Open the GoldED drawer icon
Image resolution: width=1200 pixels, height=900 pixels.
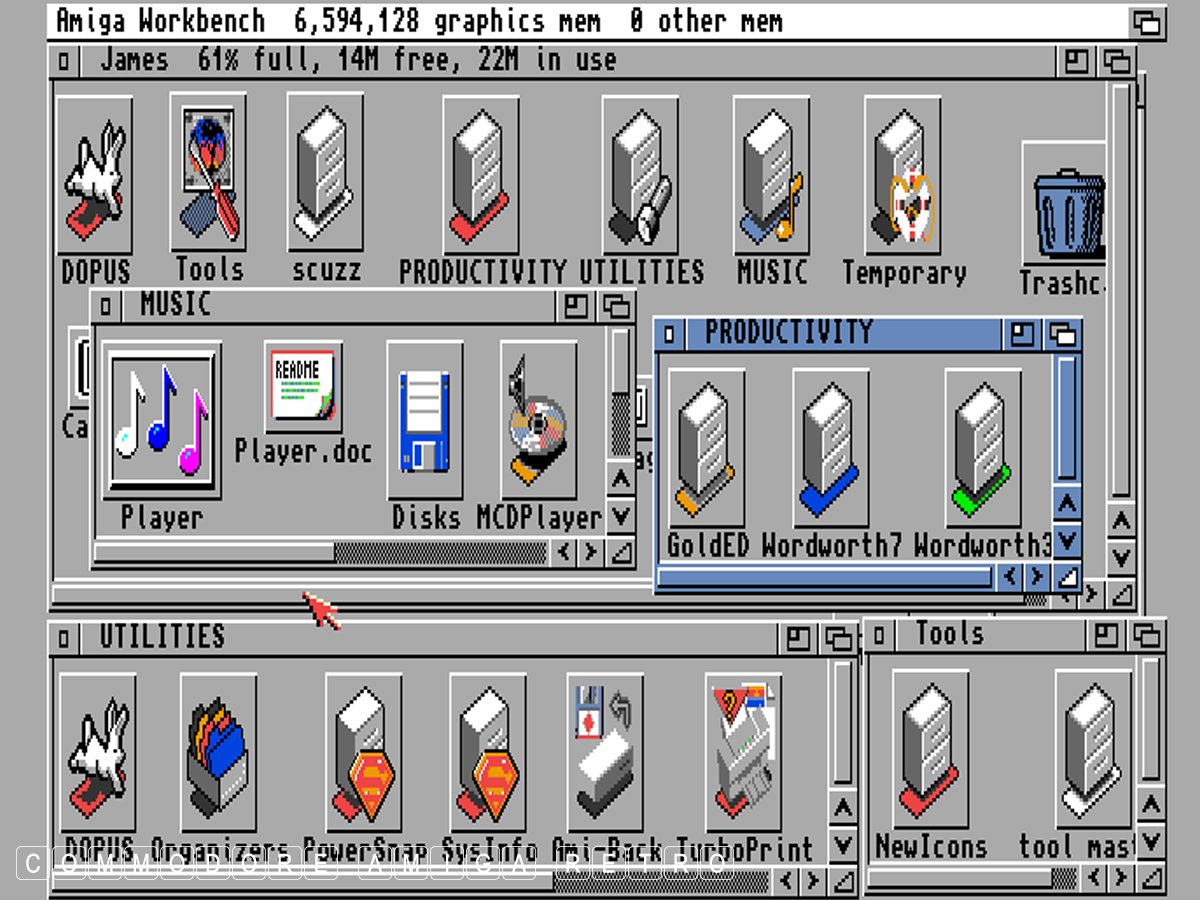tap(706, 447)
